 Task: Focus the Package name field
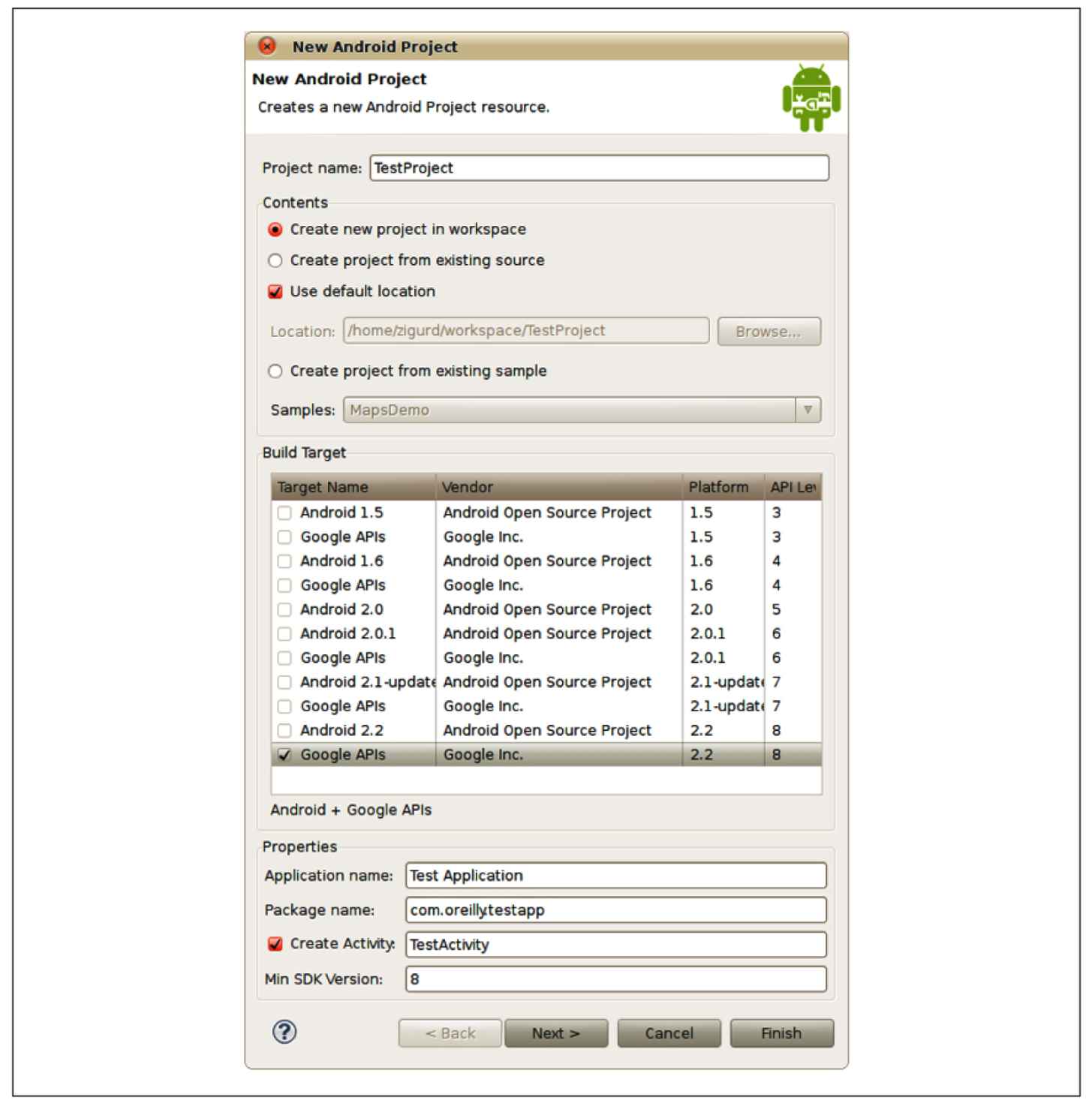pyautogui.click(x=615, y=910)
